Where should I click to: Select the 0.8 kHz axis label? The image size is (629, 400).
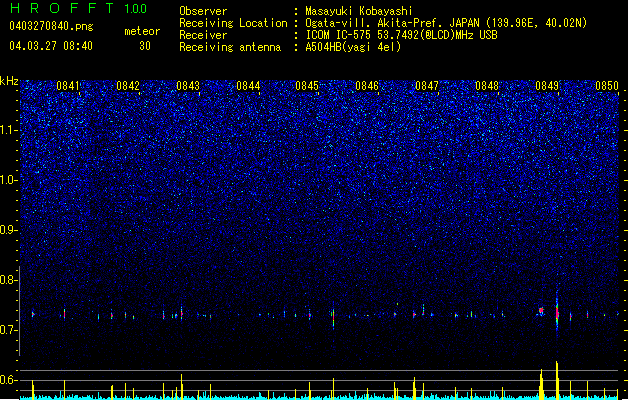point(8,280)
